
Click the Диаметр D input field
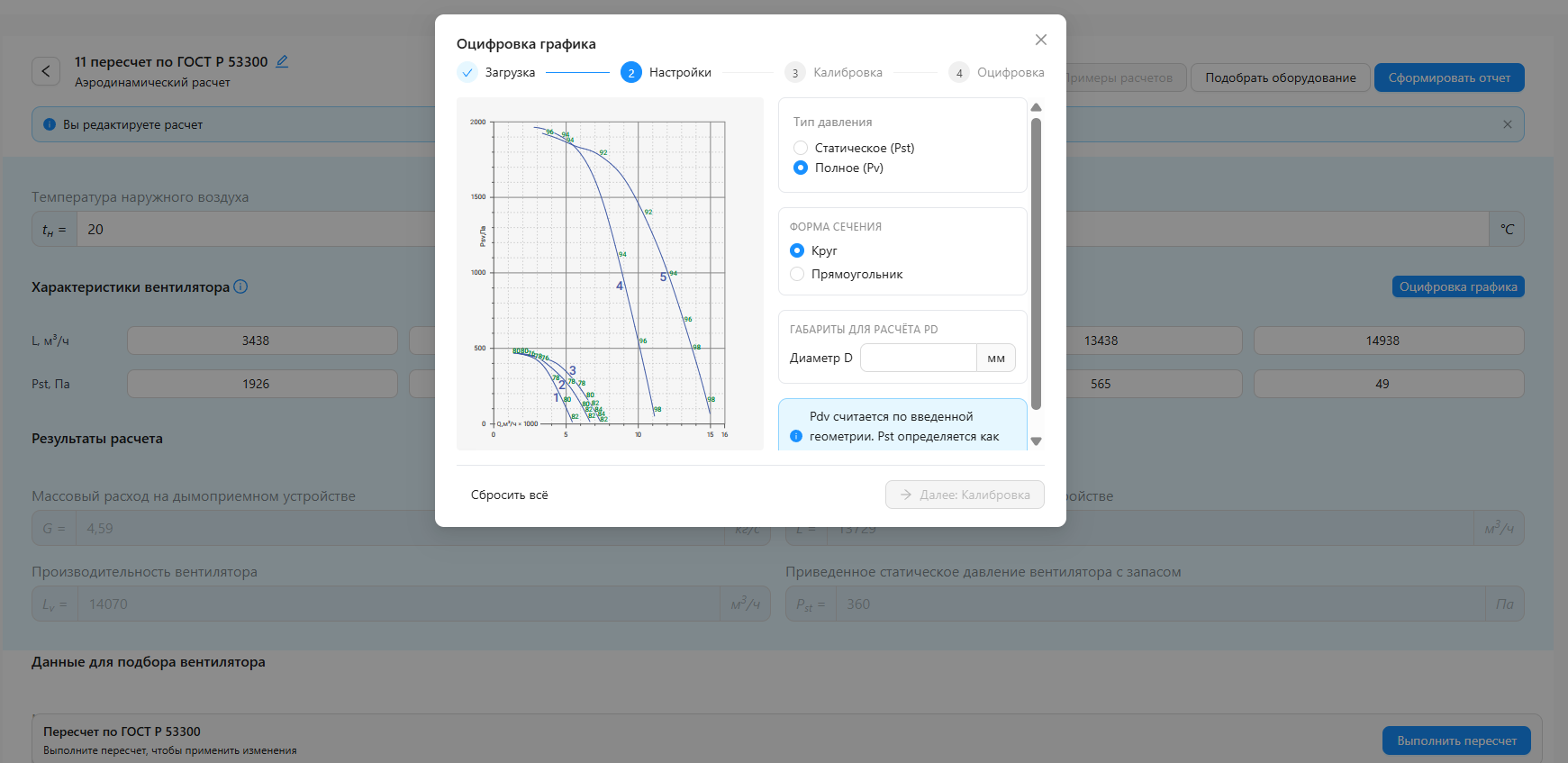pos(918,358)
